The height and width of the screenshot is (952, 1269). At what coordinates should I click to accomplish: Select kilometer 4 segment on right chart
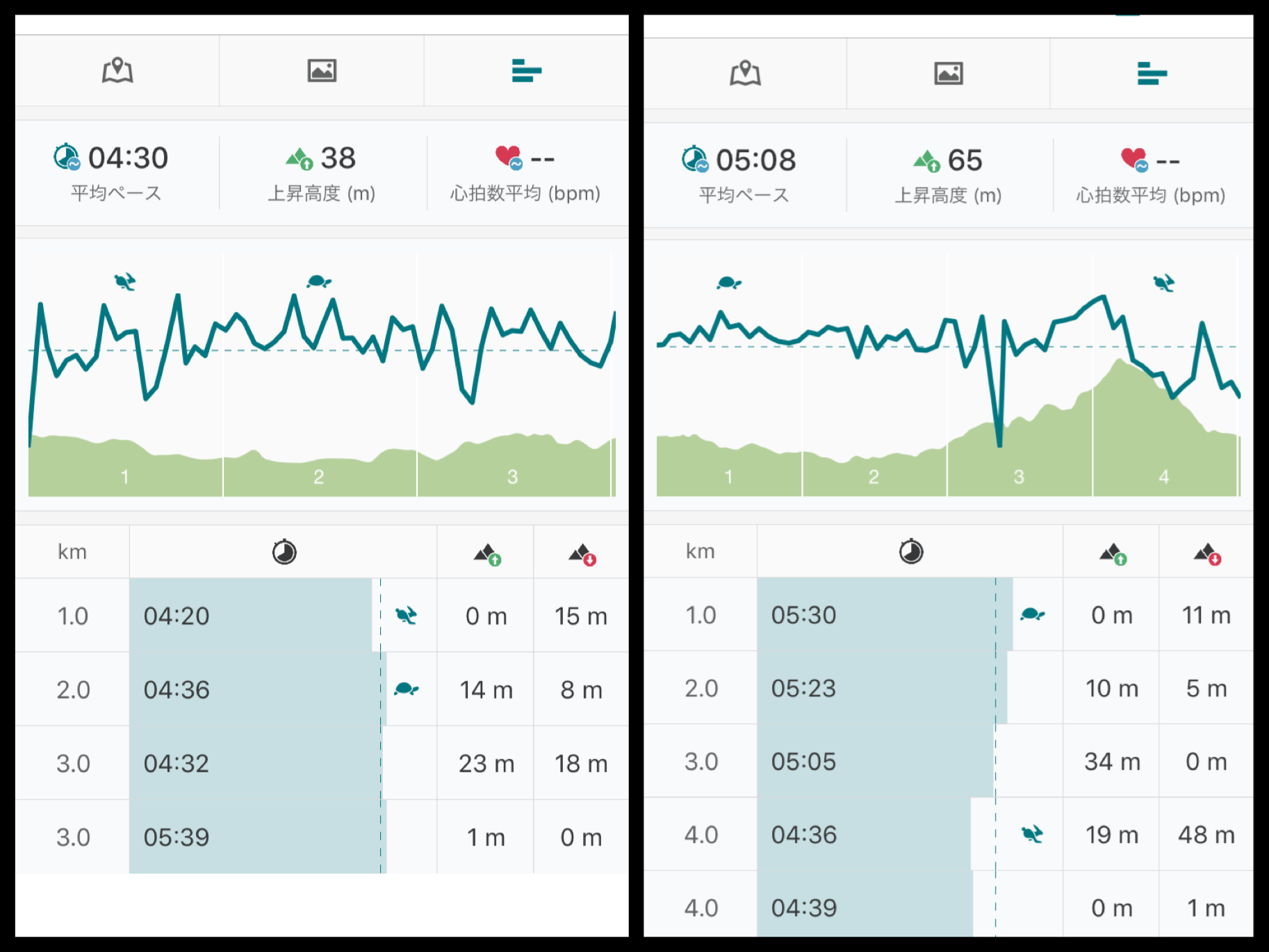pyautogui.click(x=1164, y=477)
